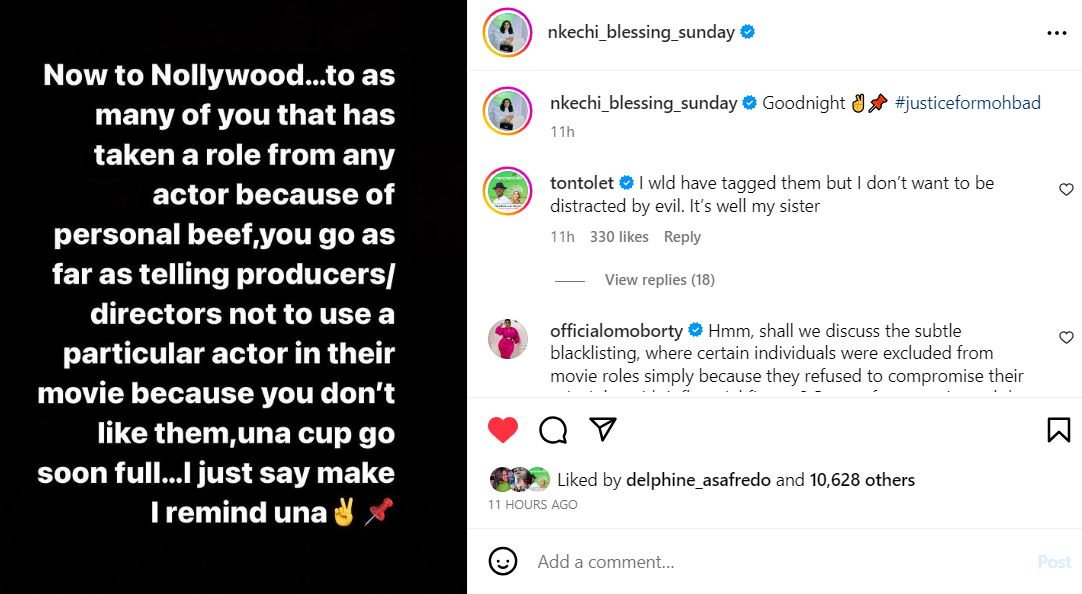The width and height of the screenshot is (1082, 594).
Task: Open the three-dot more options menu
Action: point(1056,33)
